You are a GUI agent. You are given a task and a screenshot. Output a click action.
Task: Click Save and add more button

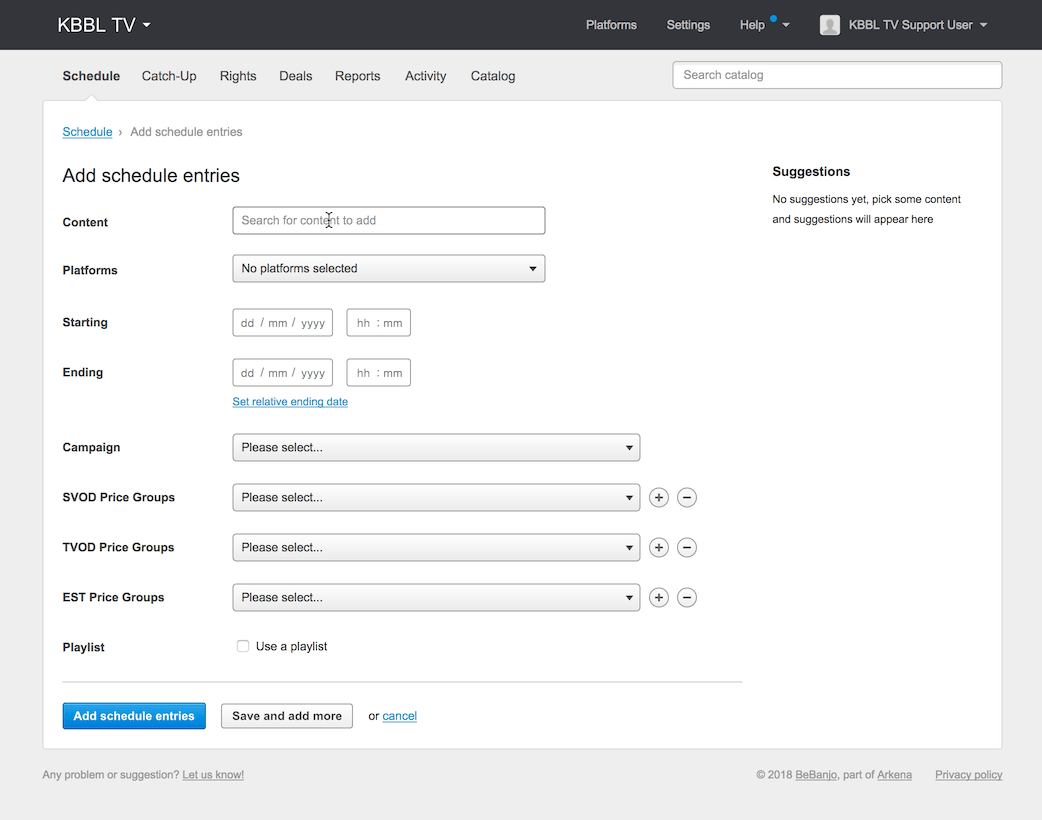click(x=287, y=716)
